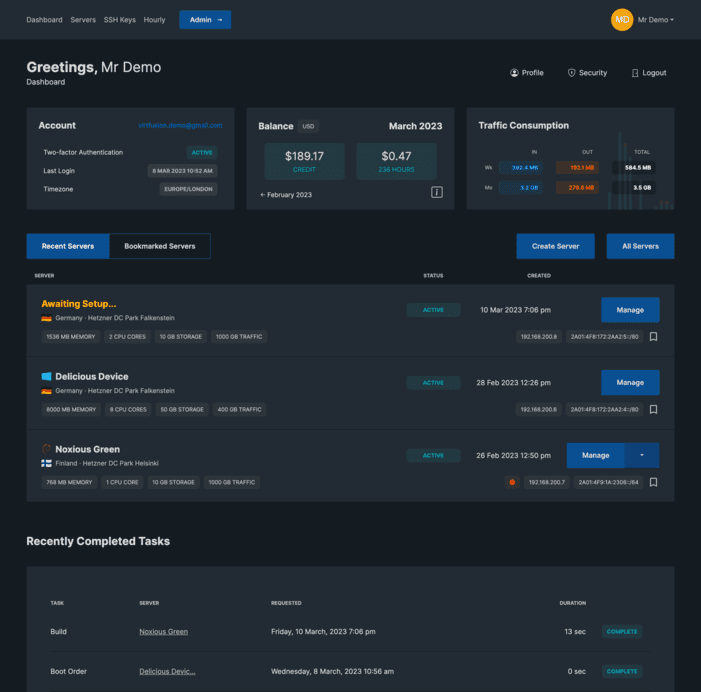Click the two-factor ACTIVE badge
This screenshot has width=701, height=692.
[x=202, y=152]
